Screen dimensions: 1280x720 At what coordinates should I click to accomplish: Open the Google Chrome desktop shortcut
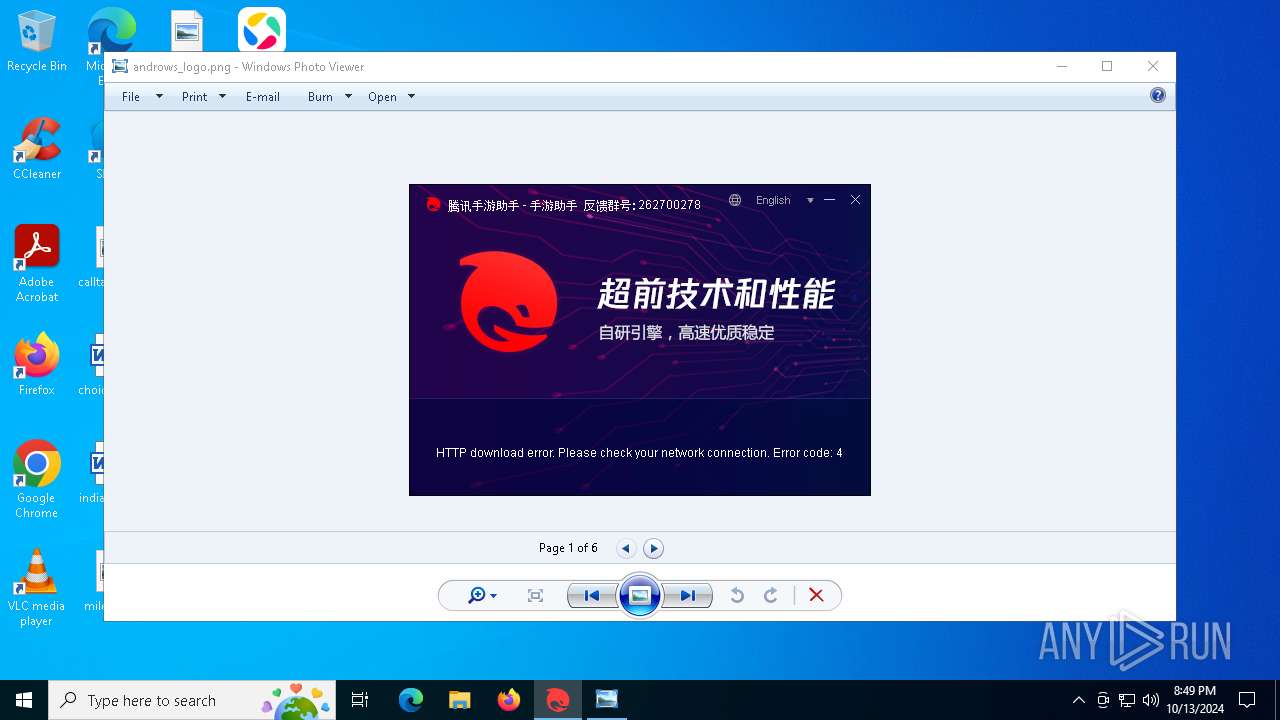pyautogui.click(x=37, y=480)
